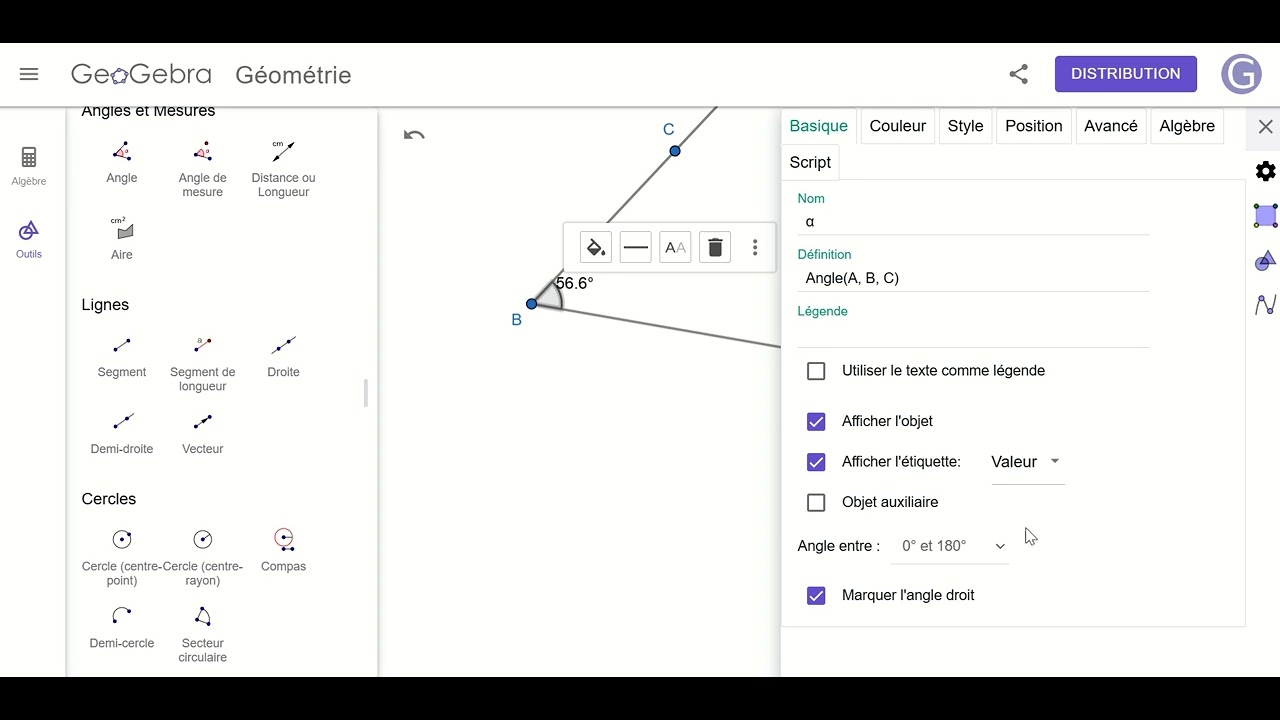
Task: Uncheck 'Marquer l'angle droit' checkbox
Action: (x=816, y=596)
